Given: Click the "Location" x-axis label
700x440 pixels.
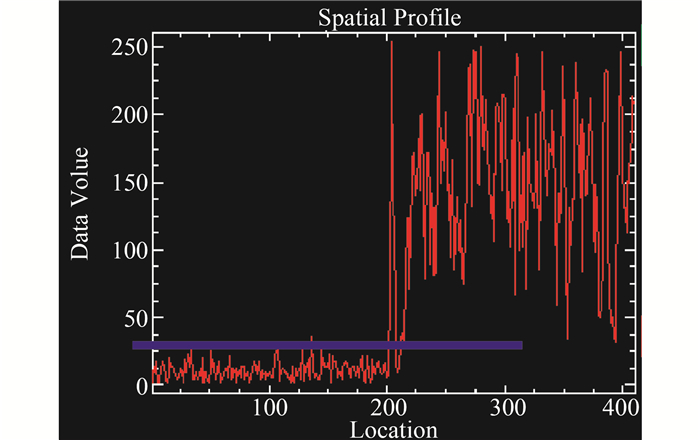Looking at the screenshot, I should (393, 430).
